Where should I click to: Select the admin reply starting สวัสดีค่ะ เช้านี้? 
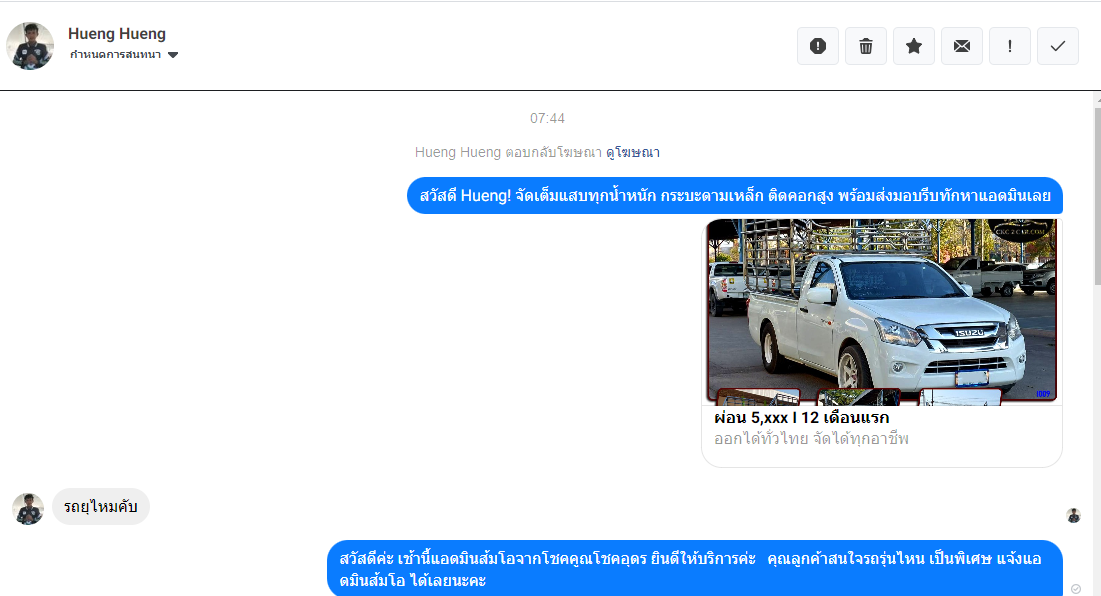(x=694, y=569)
